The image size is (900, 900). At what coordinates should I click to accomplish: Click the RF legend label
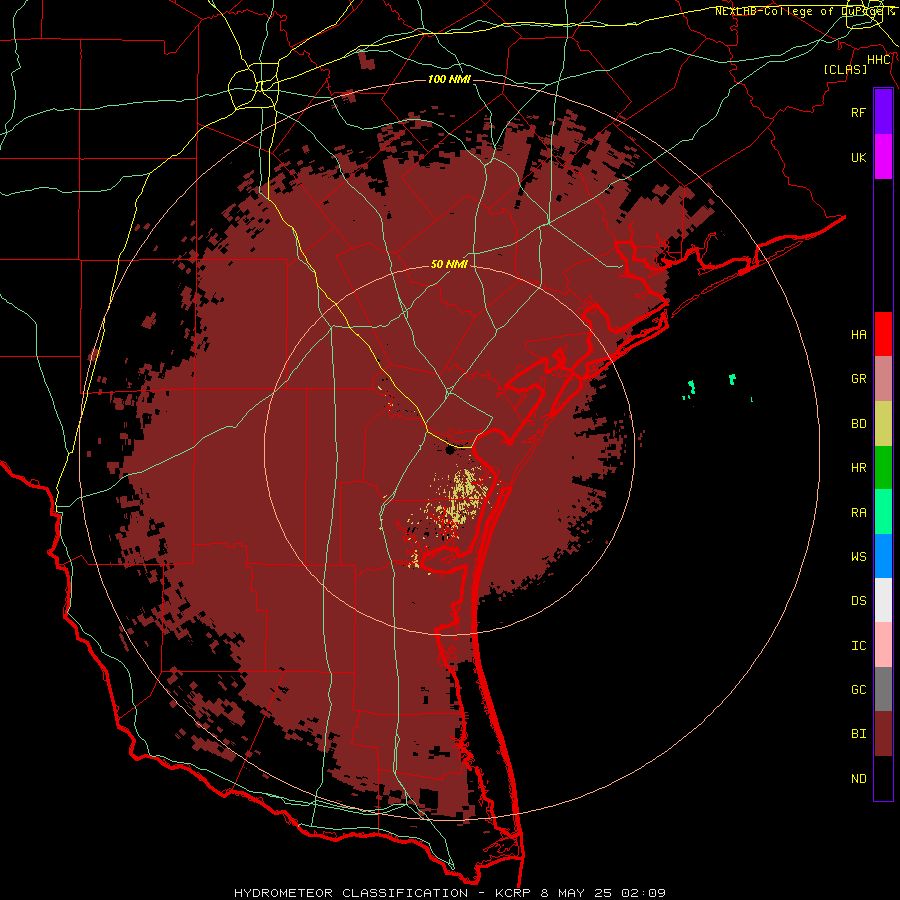coord(858,112)
